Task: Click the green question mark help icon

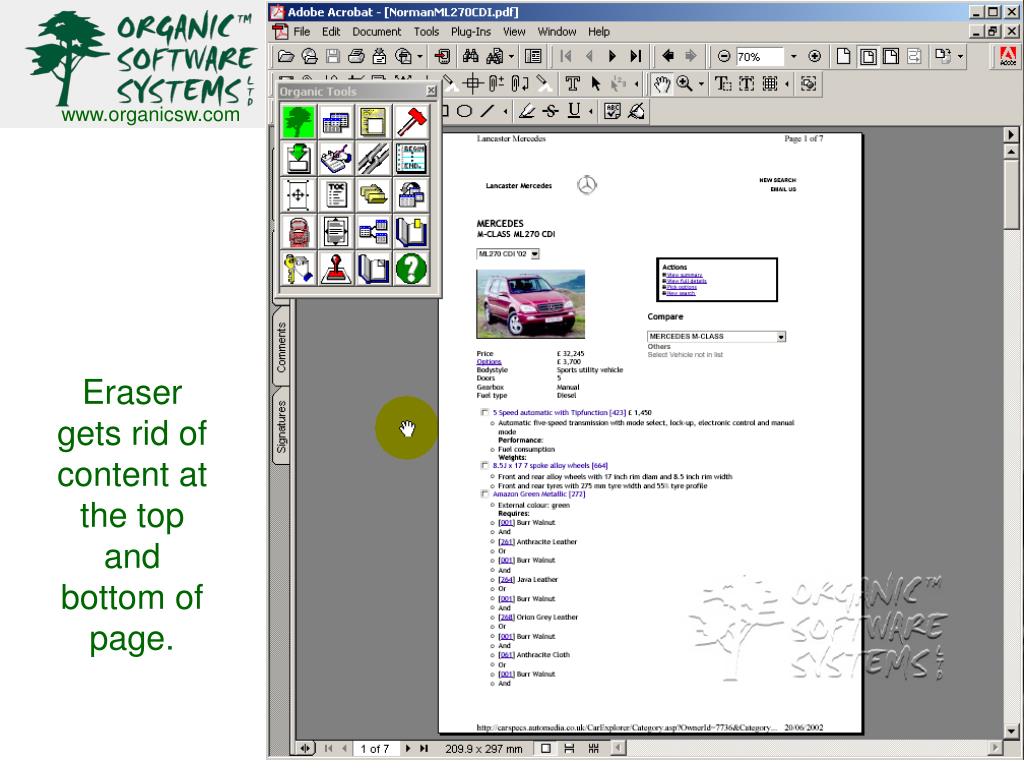Action: pyautogui.click(x=411, y=268)
